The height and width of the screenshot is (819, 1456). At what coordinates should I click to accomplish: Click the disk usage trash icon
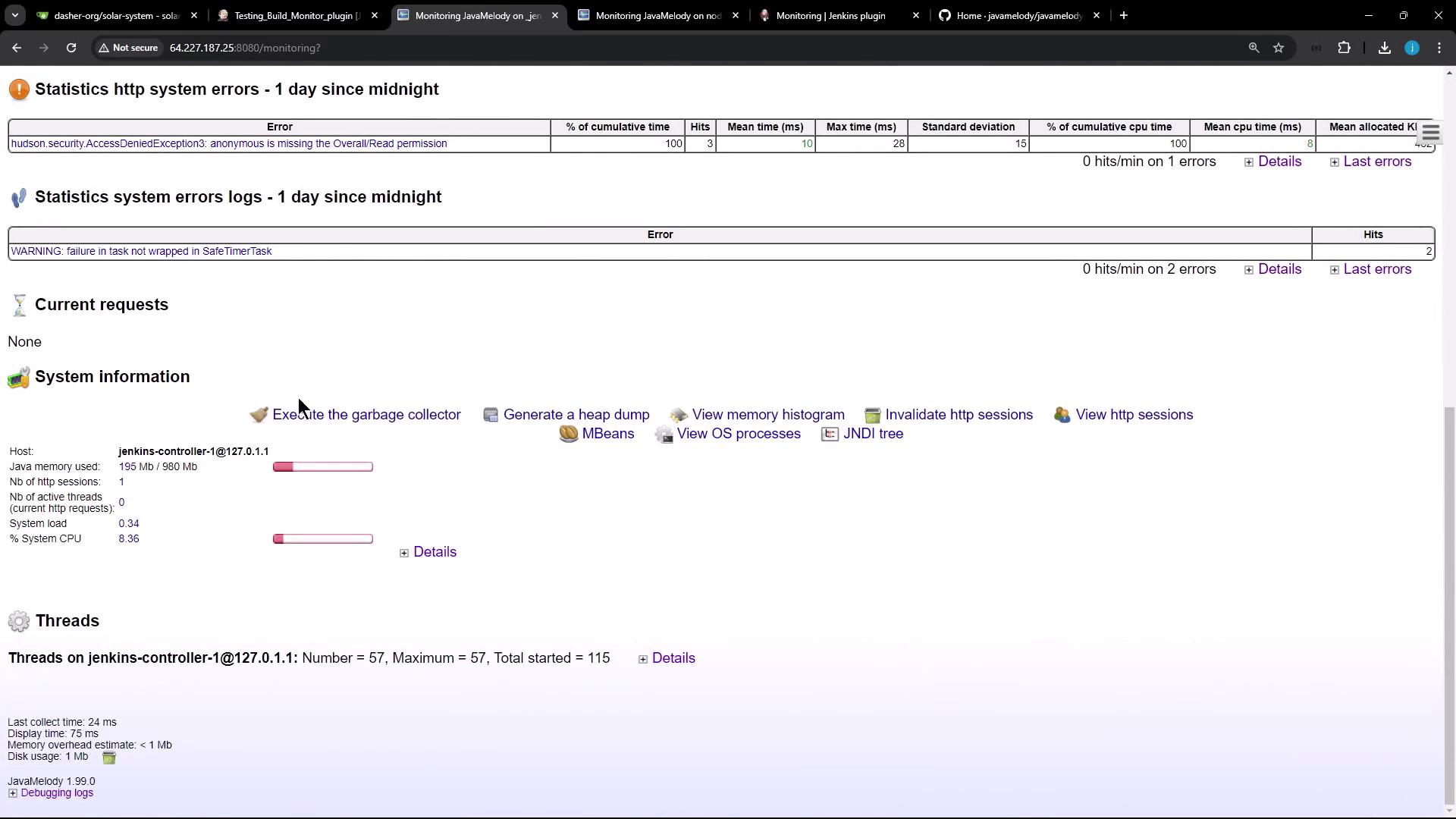(109, 758)
